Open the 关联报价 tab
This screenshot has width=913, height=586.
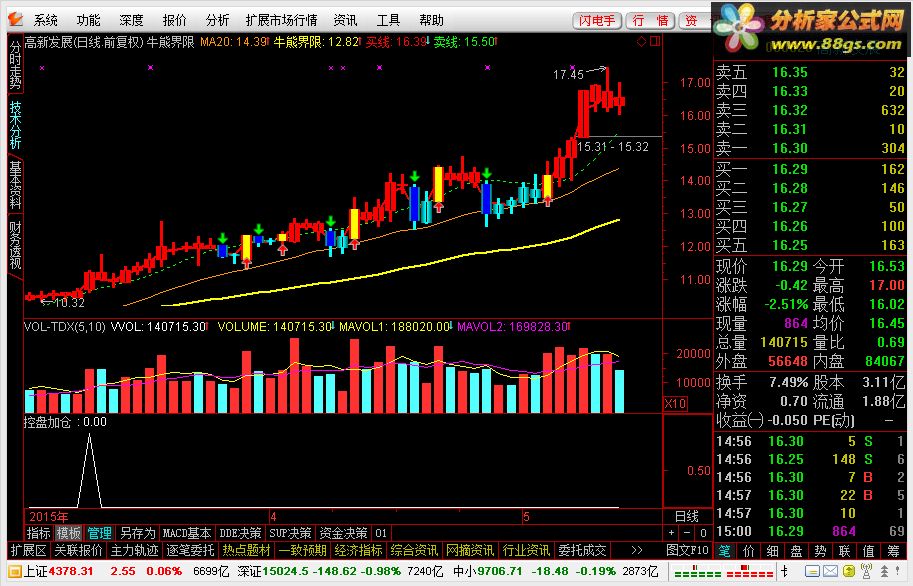[78, 550]
